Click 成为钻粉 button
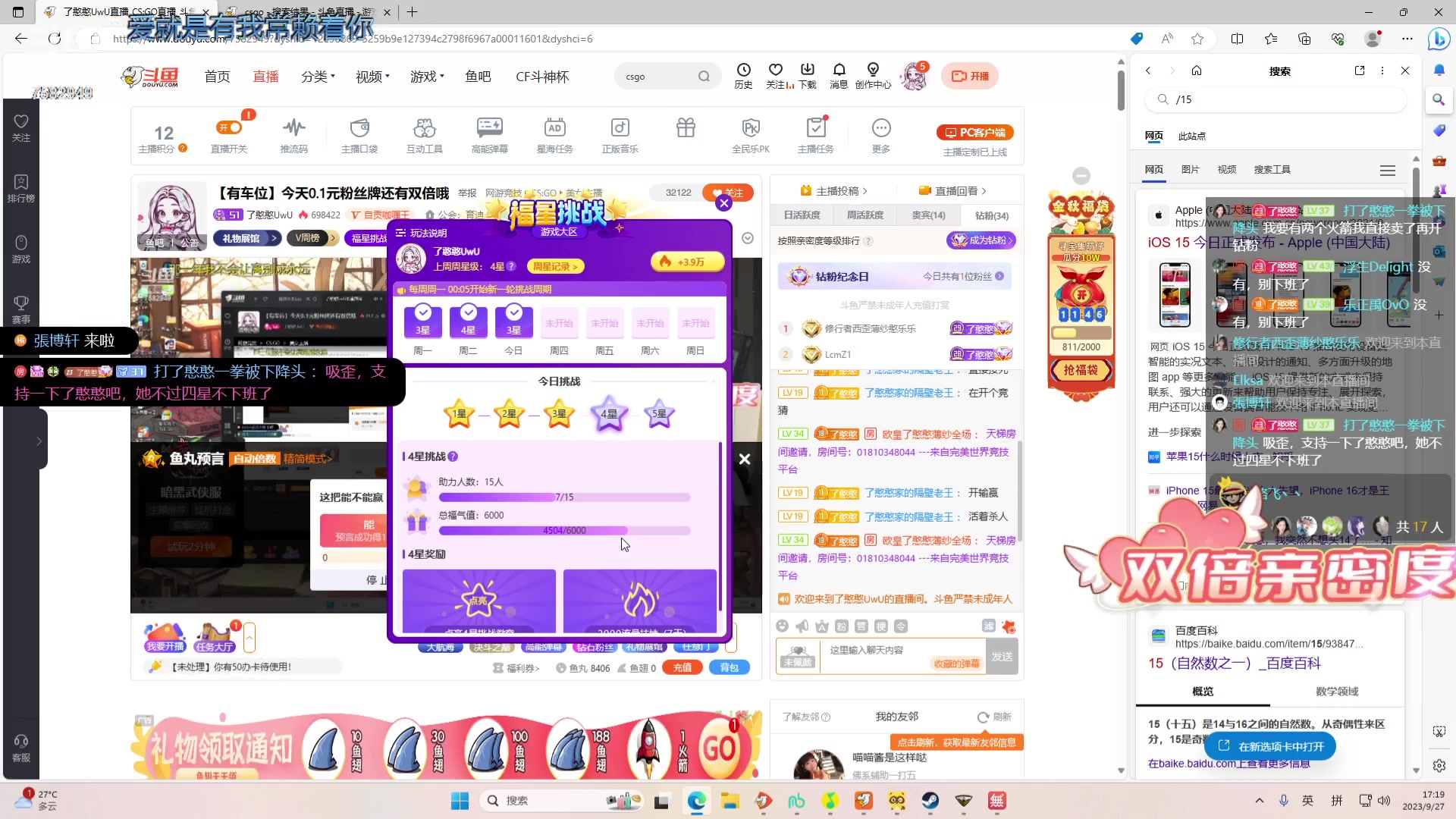The image size is (1456, 819). click(x=981, y=240)
